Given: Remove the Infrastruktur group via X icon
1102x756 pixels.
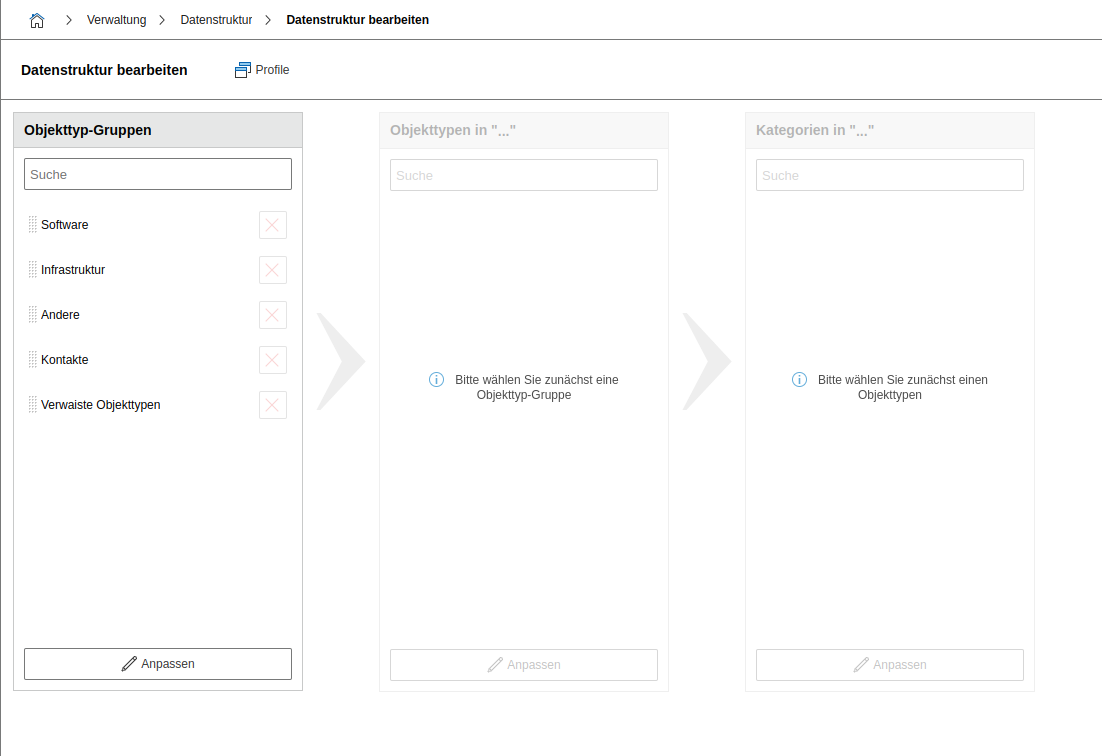Looking at the screenshot, I should click(272, 270).
